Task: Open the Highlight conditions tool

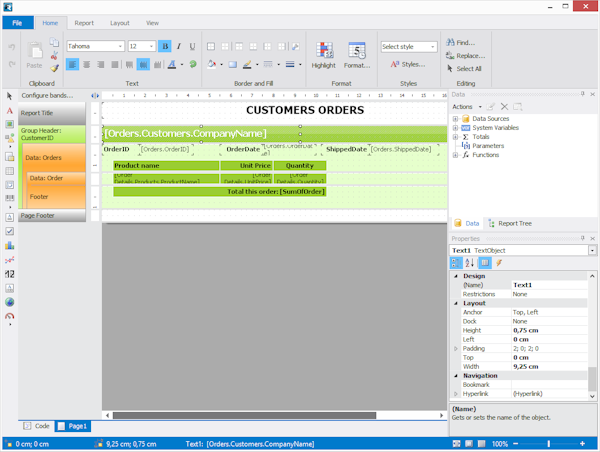Action: click(324, 55)
